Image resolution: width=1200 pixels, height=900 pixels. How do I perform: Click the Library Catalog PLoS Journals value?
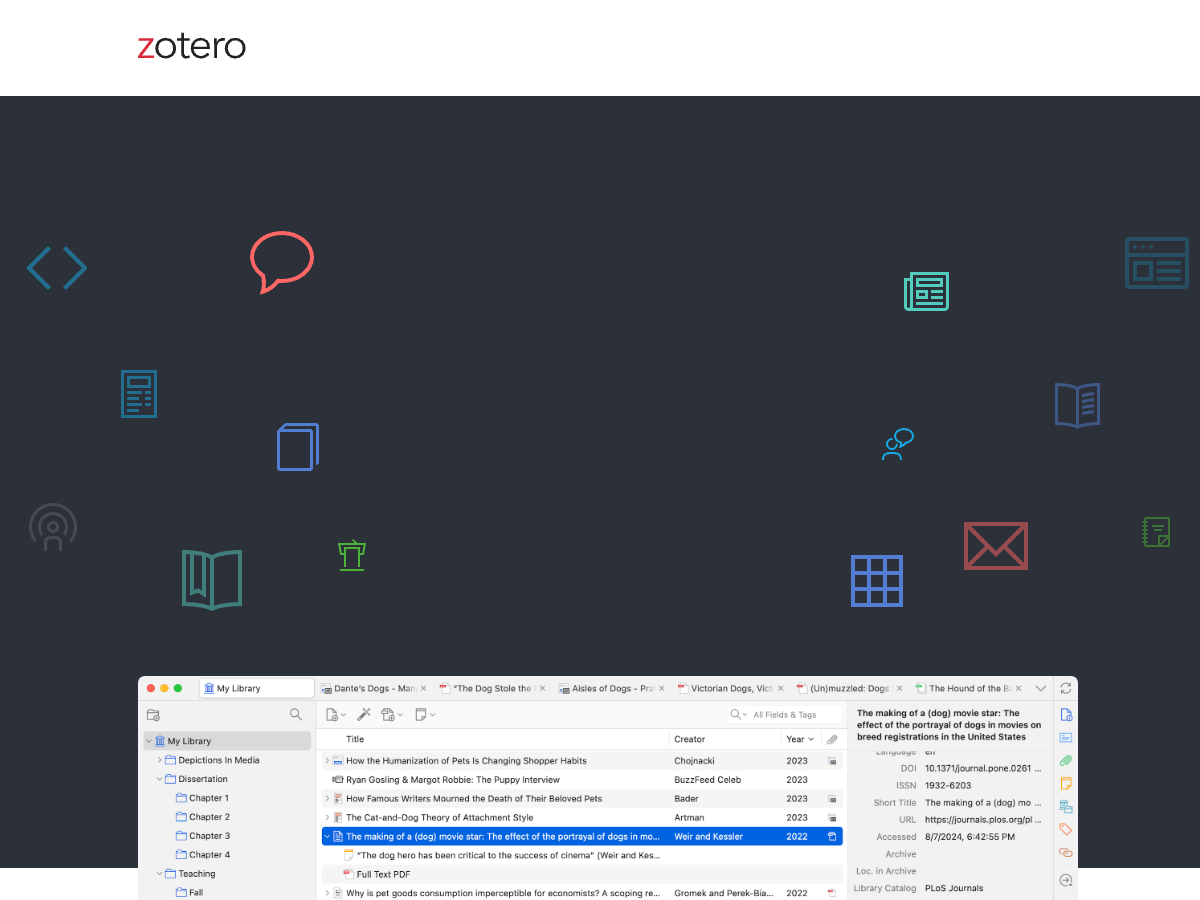(x=954, y=888)
